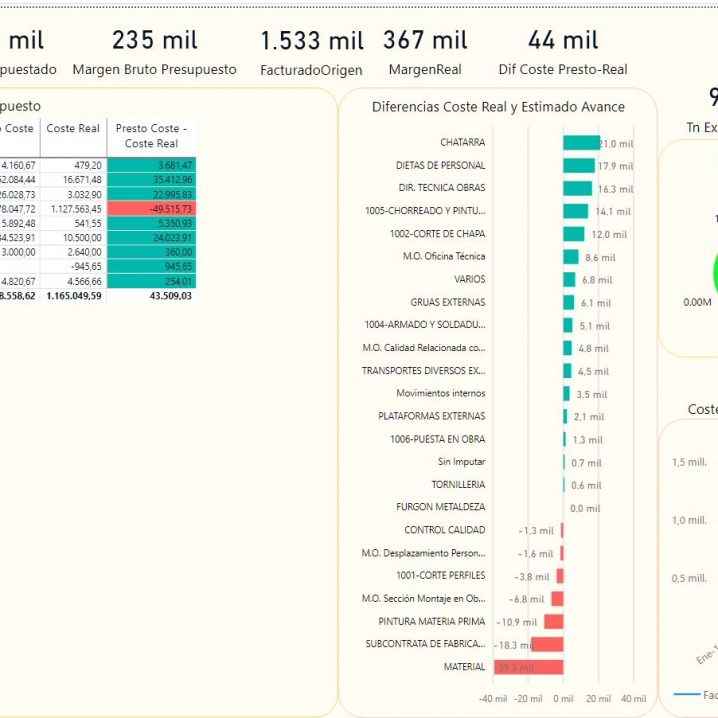
Task: Select the GRUAS EXTERNAS category label
Action: 447,302
